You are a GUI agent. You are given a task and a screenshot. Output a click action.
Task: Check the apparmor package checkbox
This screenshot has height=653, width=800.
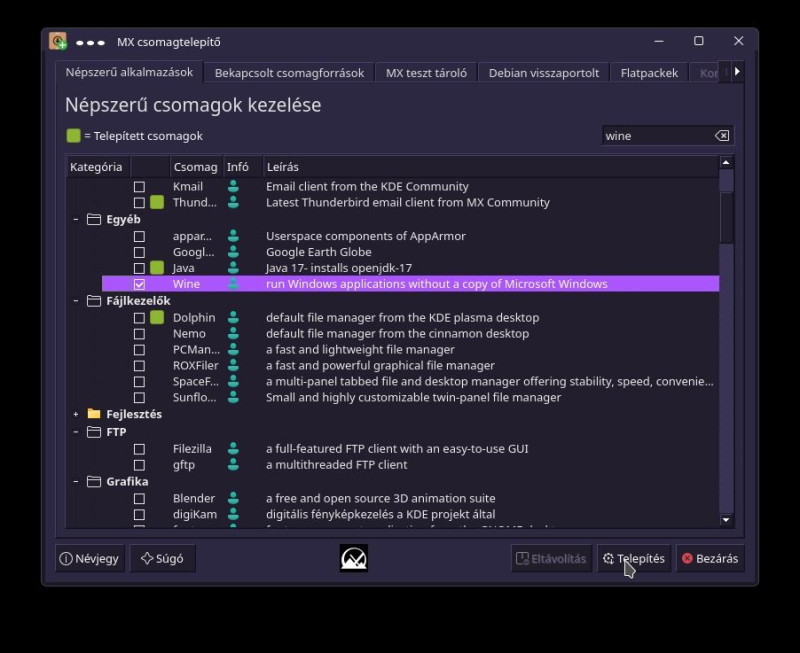(139, 236)
